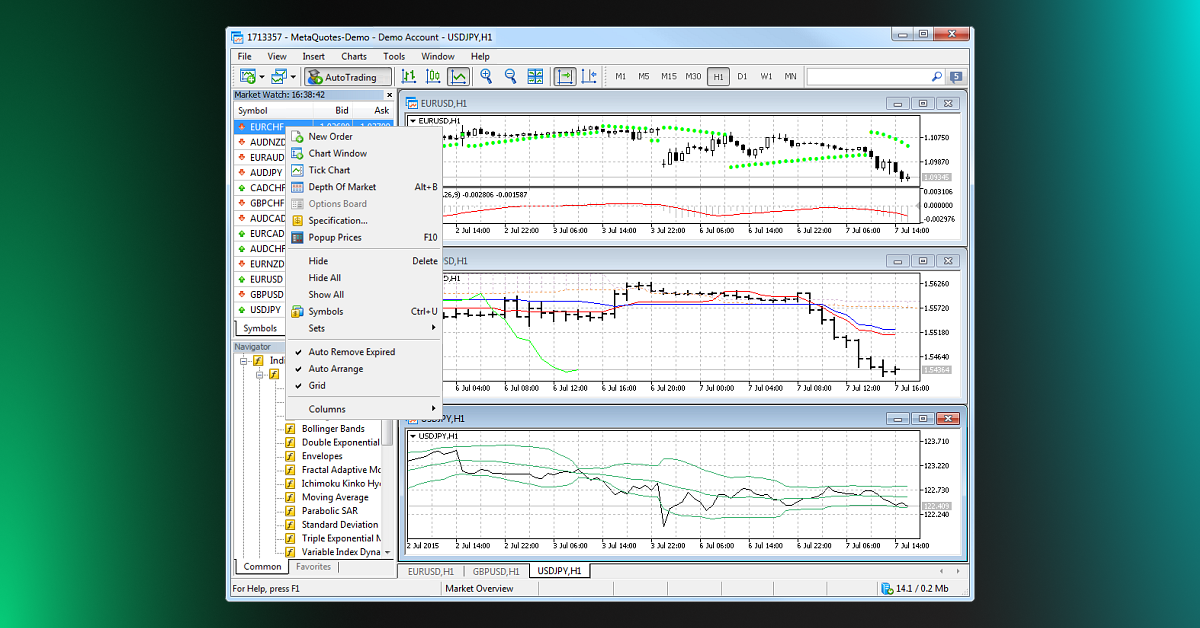Image resolution: width=1200 pixels, height=628 pixels.
Task: Click the Depth Of Market menu icon
Action: [297, 187]
